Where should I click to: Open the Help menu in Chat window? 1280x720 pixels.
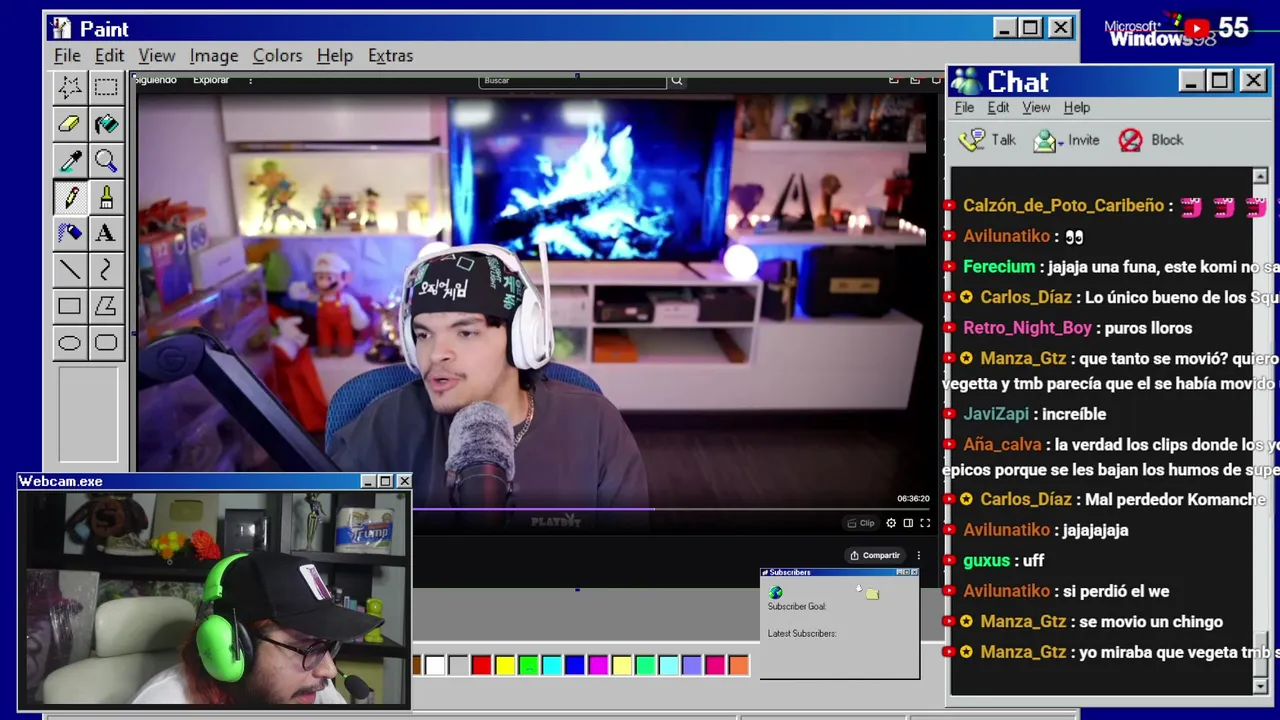click(x=1076, y=108)
